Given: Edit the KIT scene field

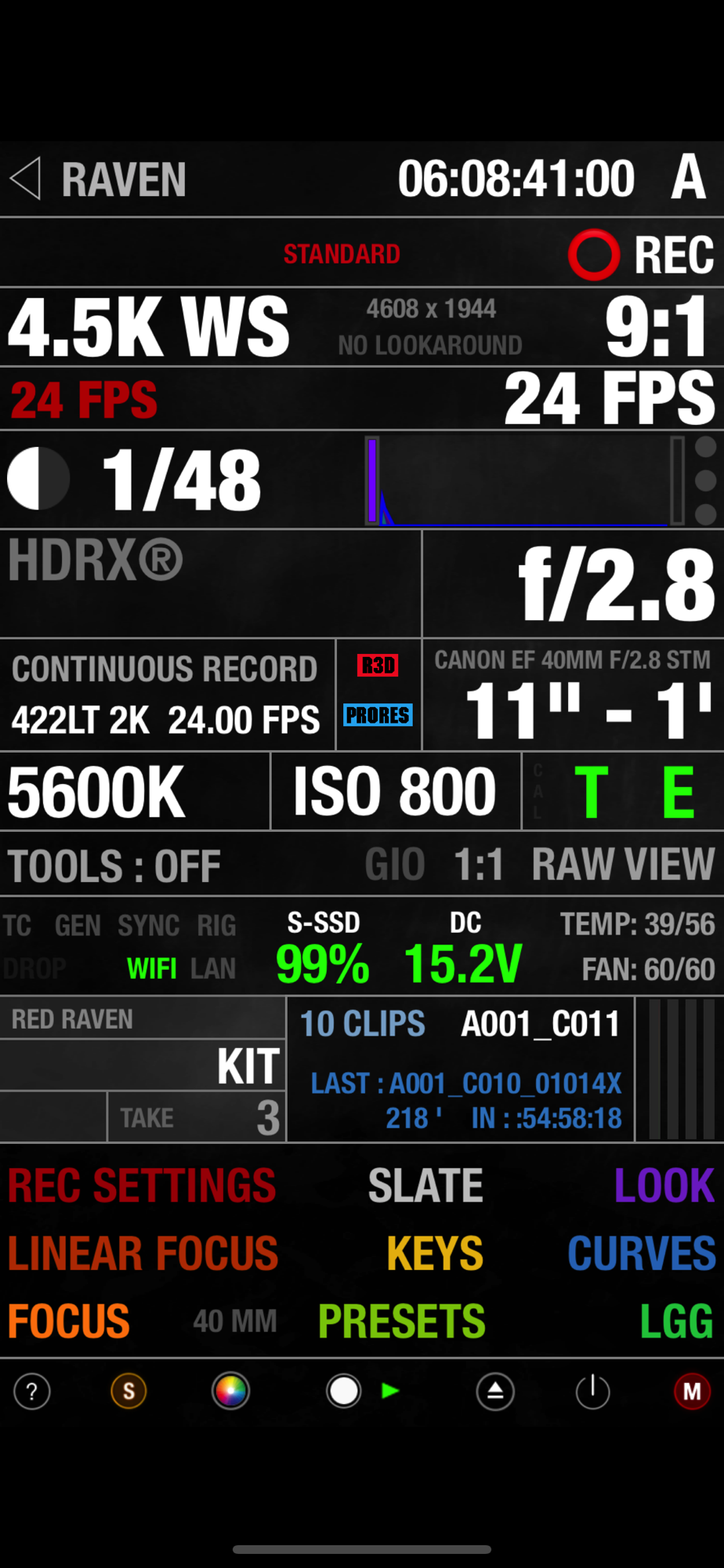Looking at the screenshot, I should click(x=142, y=1065).
